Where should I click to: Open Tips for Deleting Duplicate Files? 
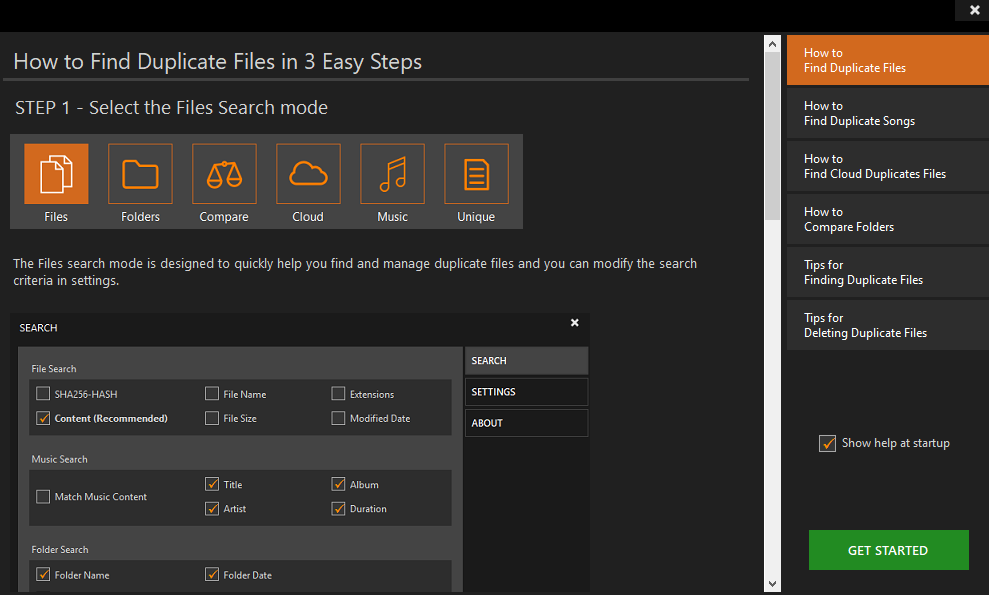(x=887, y=325)
